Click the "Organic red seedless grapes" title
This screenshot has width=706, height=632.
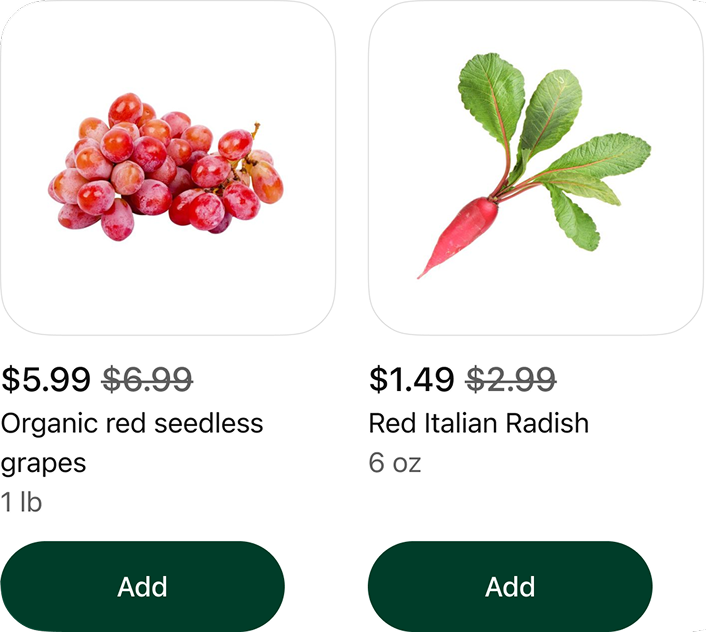tap(132, 424)
